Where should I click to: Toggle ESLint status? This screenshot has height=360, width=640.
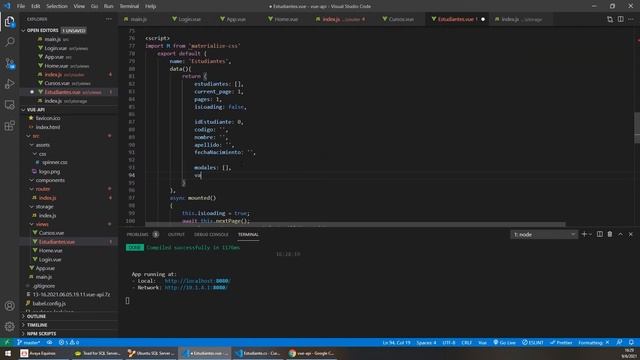tap(533, 342)
